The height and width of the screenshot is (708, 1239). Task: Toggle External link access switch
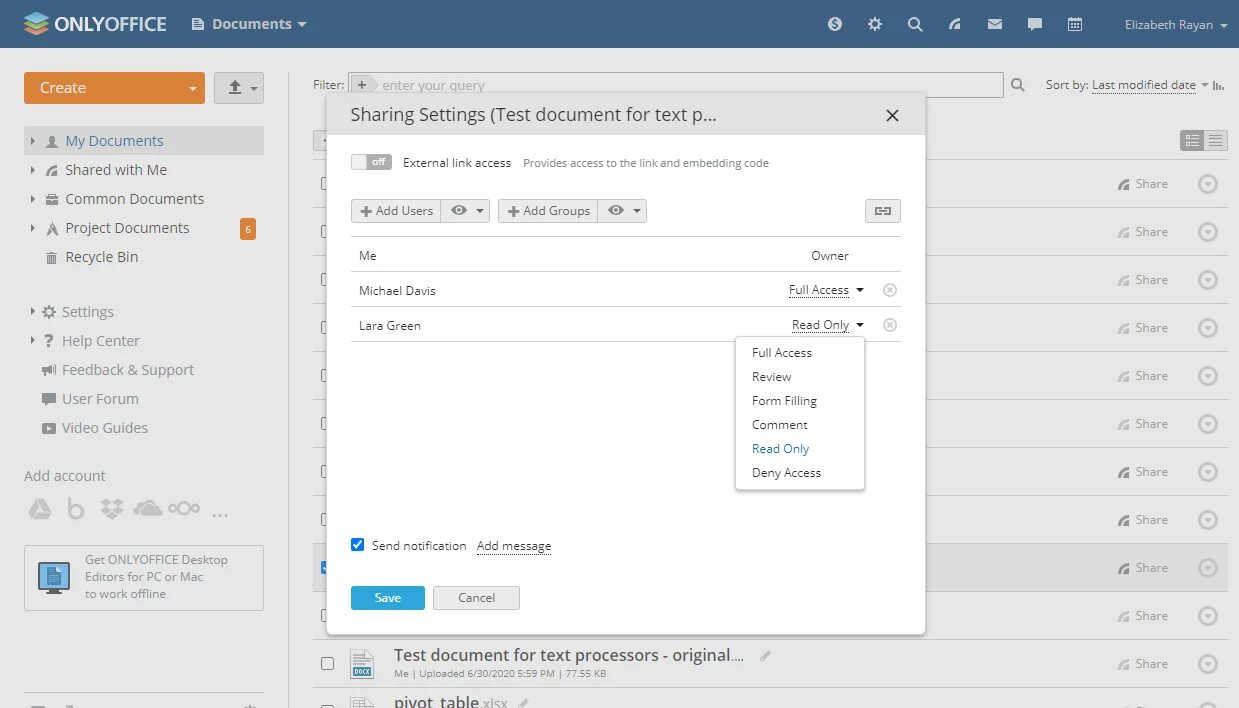point(371,162)
